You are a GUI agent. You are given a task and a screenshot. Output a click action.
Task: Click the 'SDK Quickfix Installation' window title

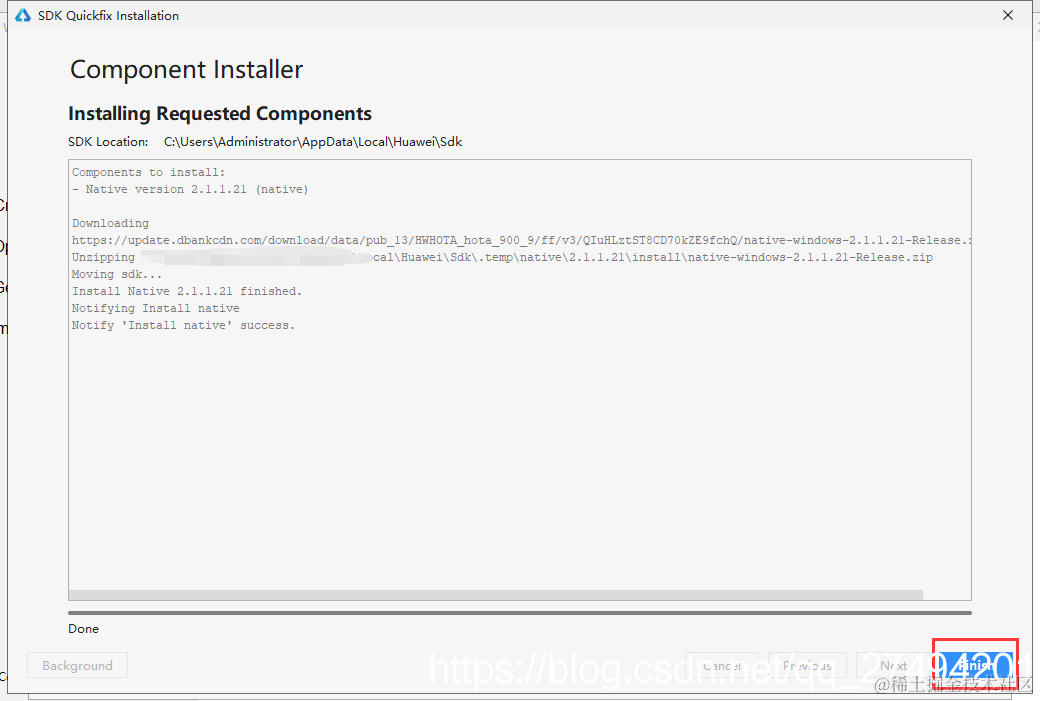pyautogui.click(x=108, y=15)
